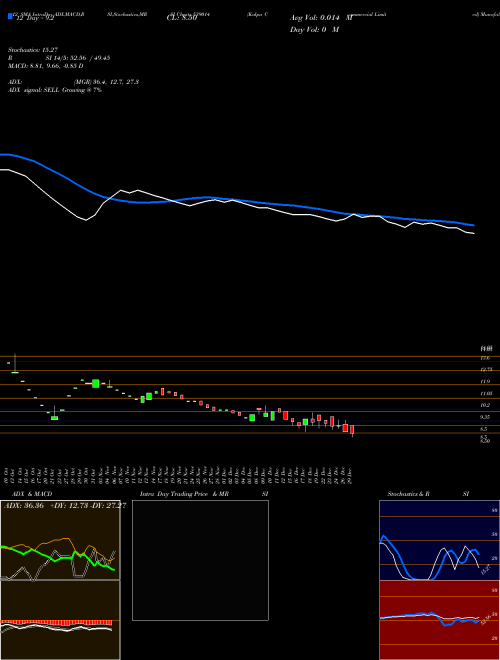Click the ADX '(MGR) 36.4, 12.7, 27.3' values

pyautogui.click(x=106, y=82)
